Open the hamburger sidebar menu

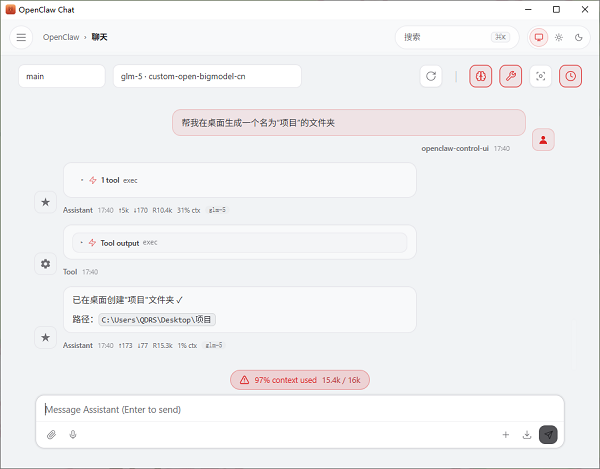pos(21,37)
